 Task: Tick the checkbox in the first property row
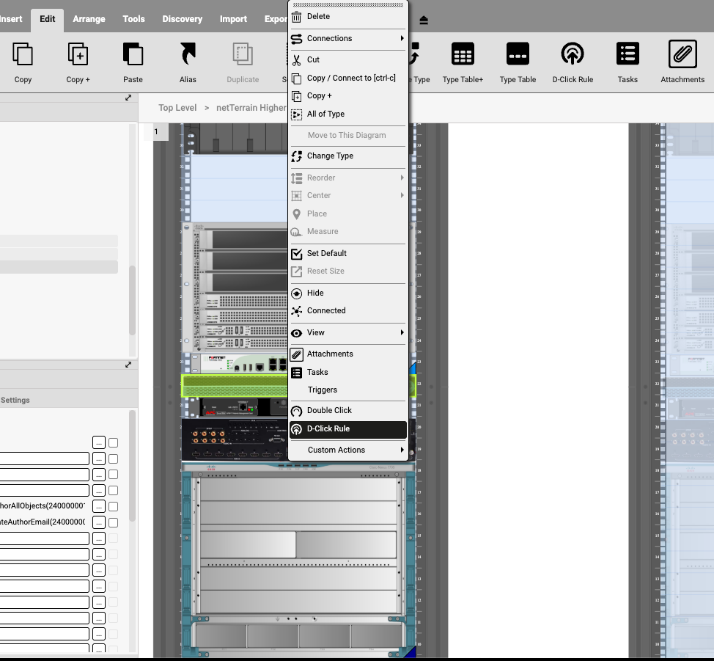[x=113, y=442]
